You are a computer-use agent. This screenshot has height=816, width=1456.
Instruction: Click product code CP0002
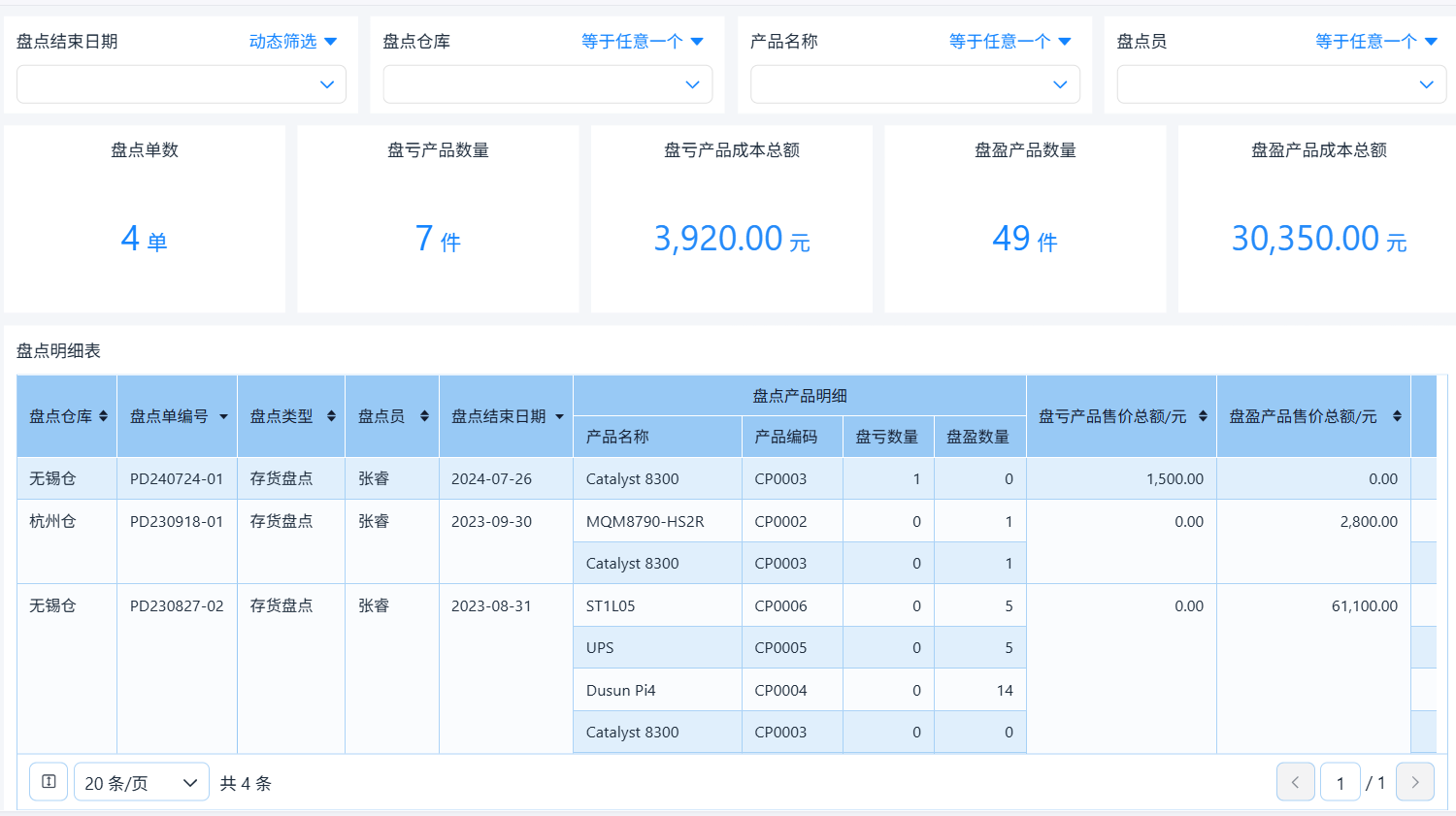point(780,521)
